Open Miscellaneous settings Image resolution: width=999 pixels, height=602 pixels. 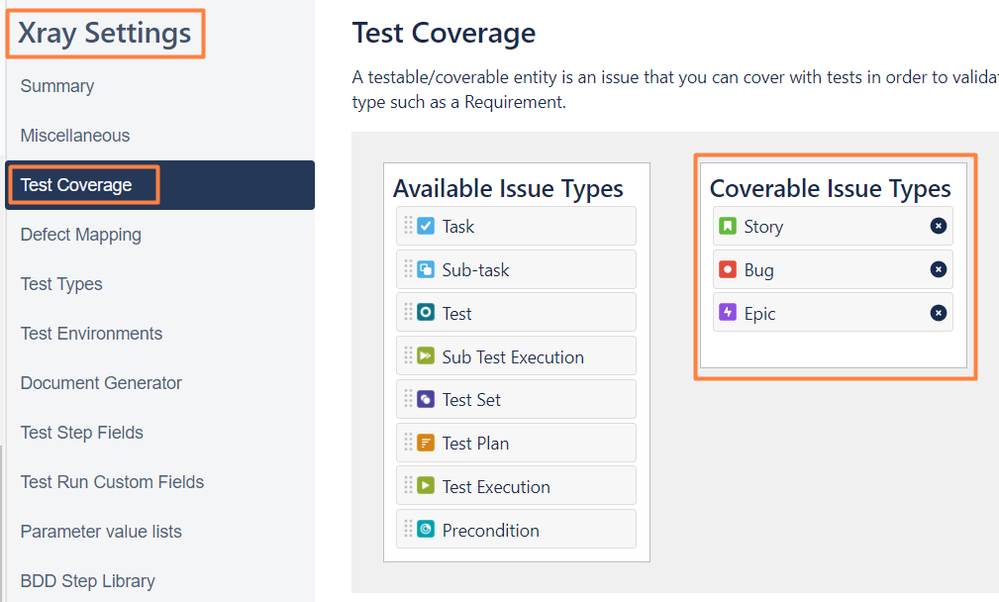tap(75, 136)
